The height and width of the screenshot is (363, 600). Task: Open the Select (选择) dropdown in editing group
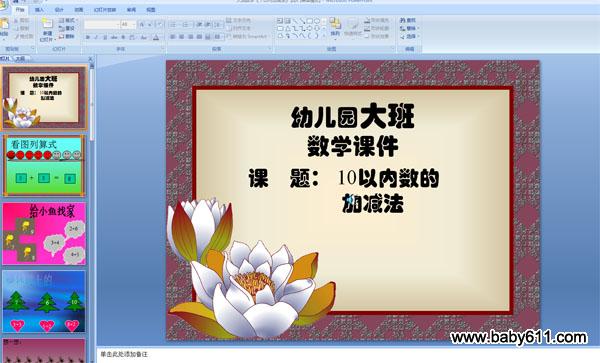(409, 37)
